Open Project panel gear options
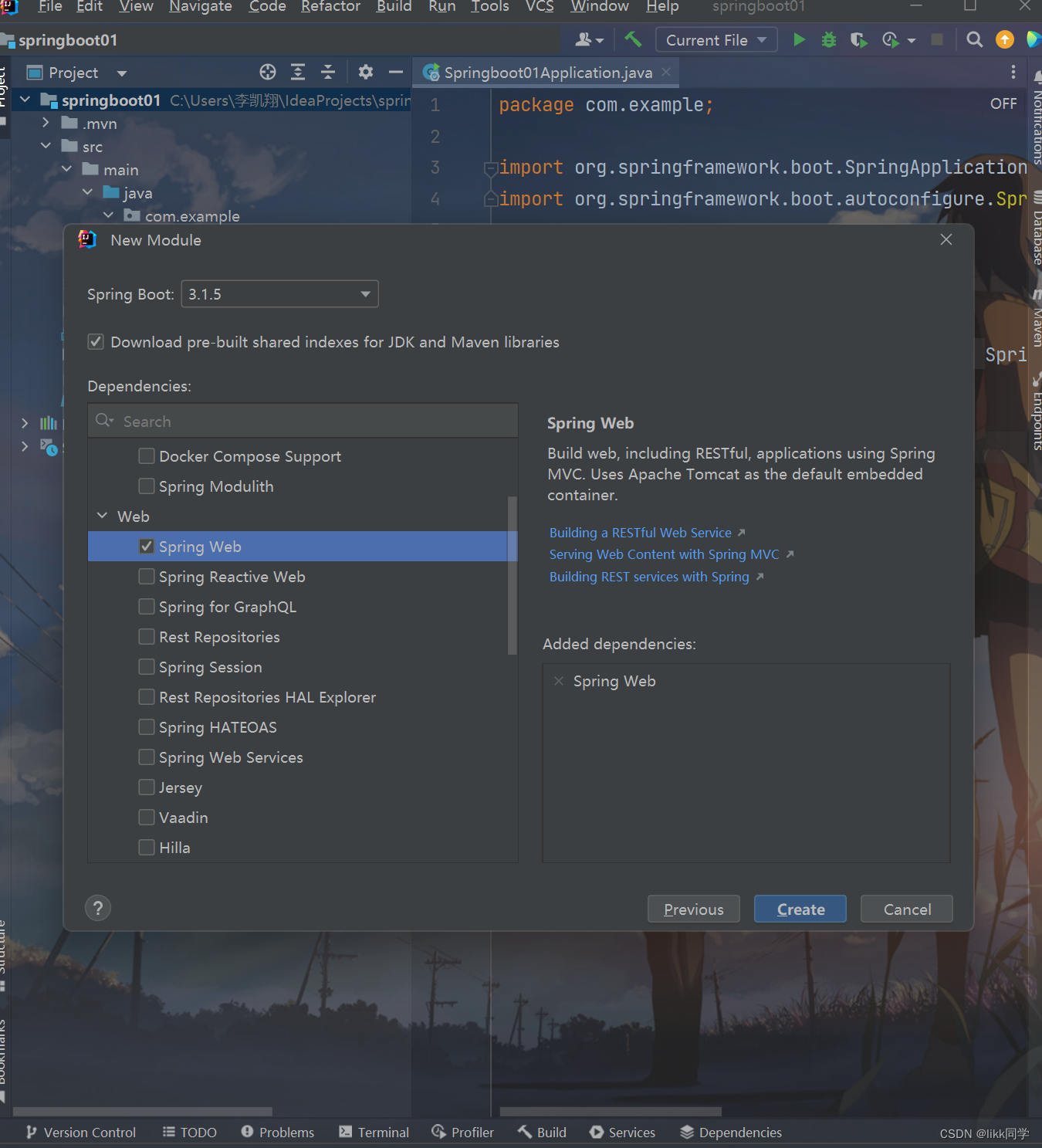The height and width of the screenshot is (1148, 1042). point(366,73)
